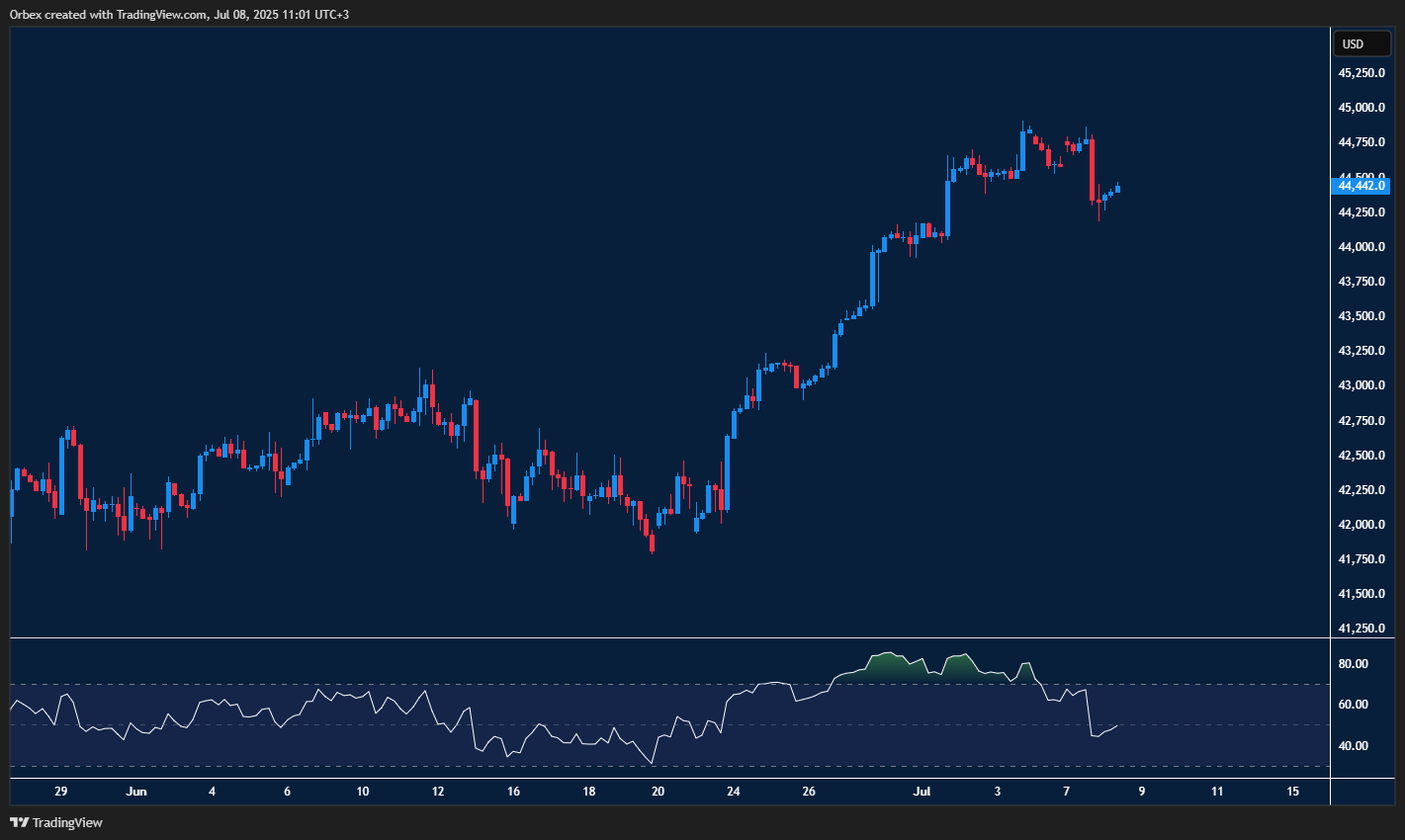Click the RSI 60.00 scale label

(1353, 705)
